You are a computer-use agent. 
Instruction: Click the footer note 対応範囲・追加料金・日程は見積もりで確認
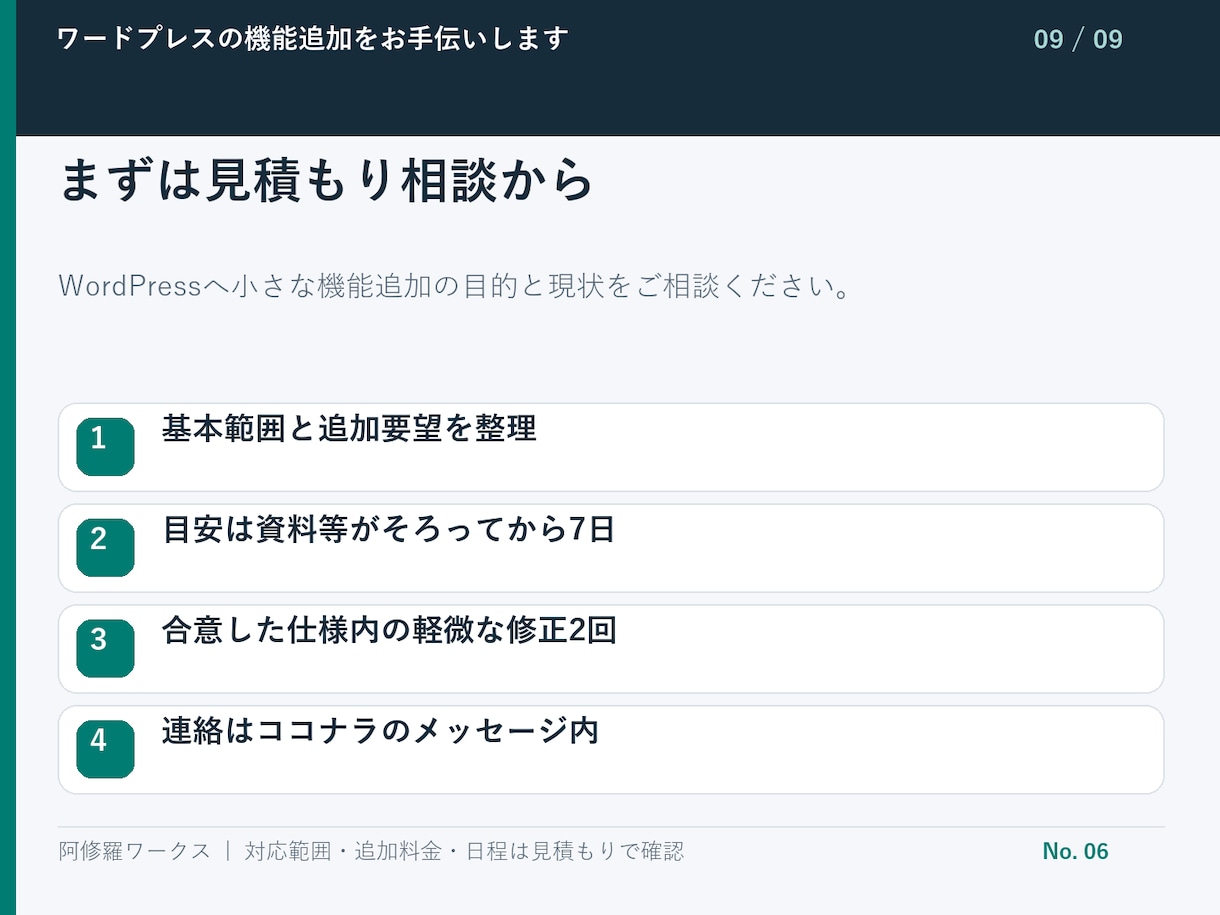point(464,852)
